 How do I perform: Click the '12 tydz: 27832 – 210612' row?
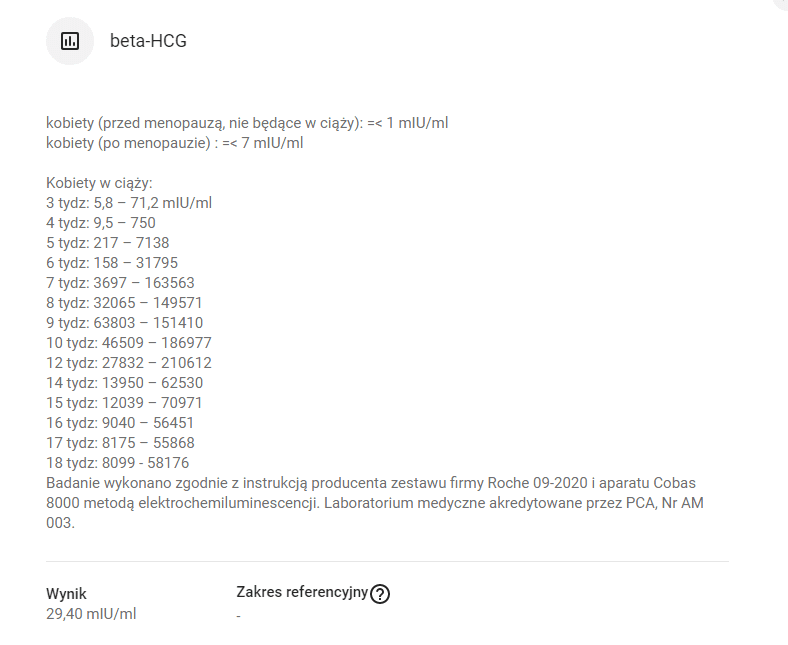pyautogui.click(x=129, y=363)
